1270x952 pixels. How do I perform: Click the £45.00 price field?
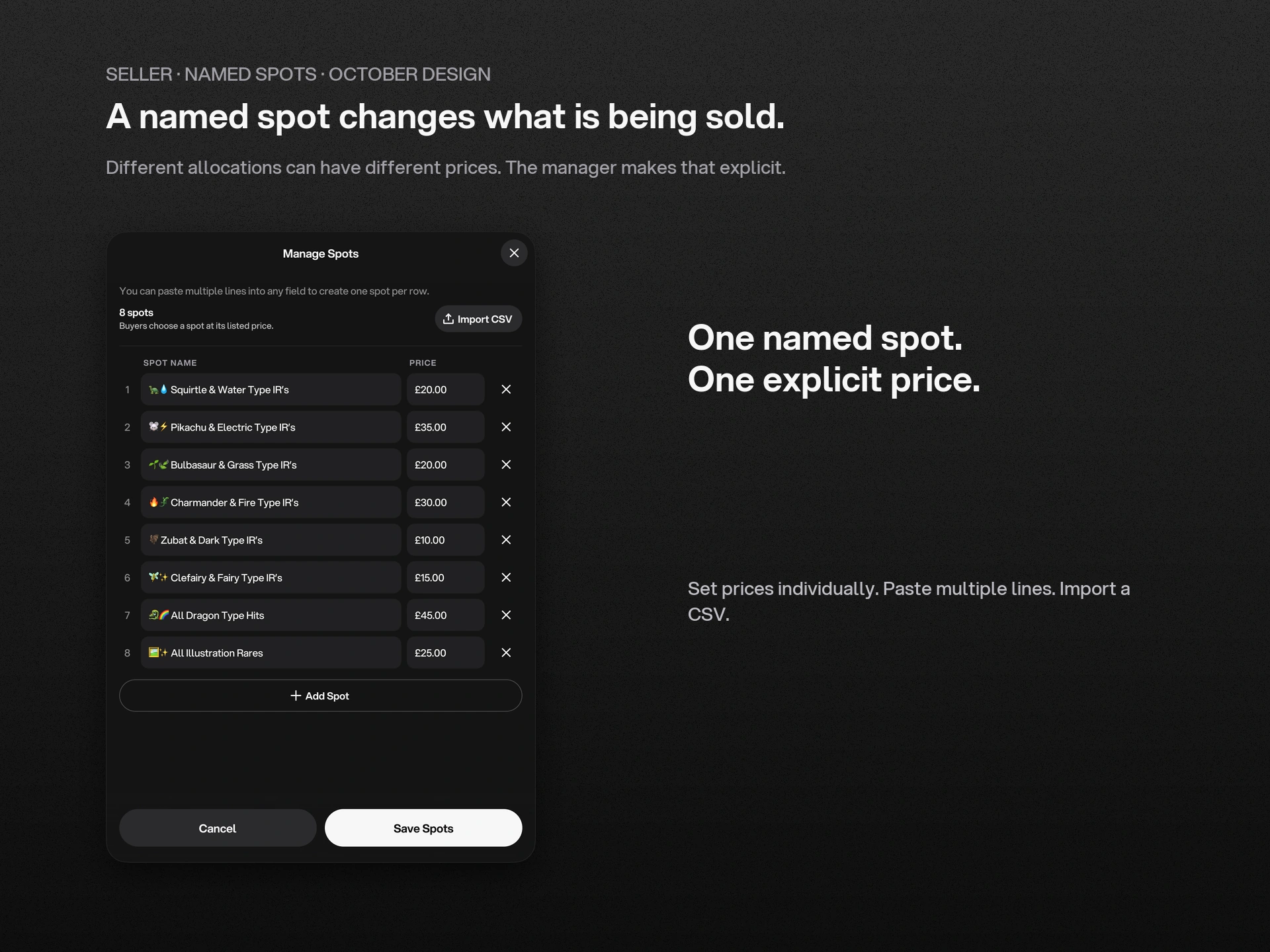pos(446,615)
